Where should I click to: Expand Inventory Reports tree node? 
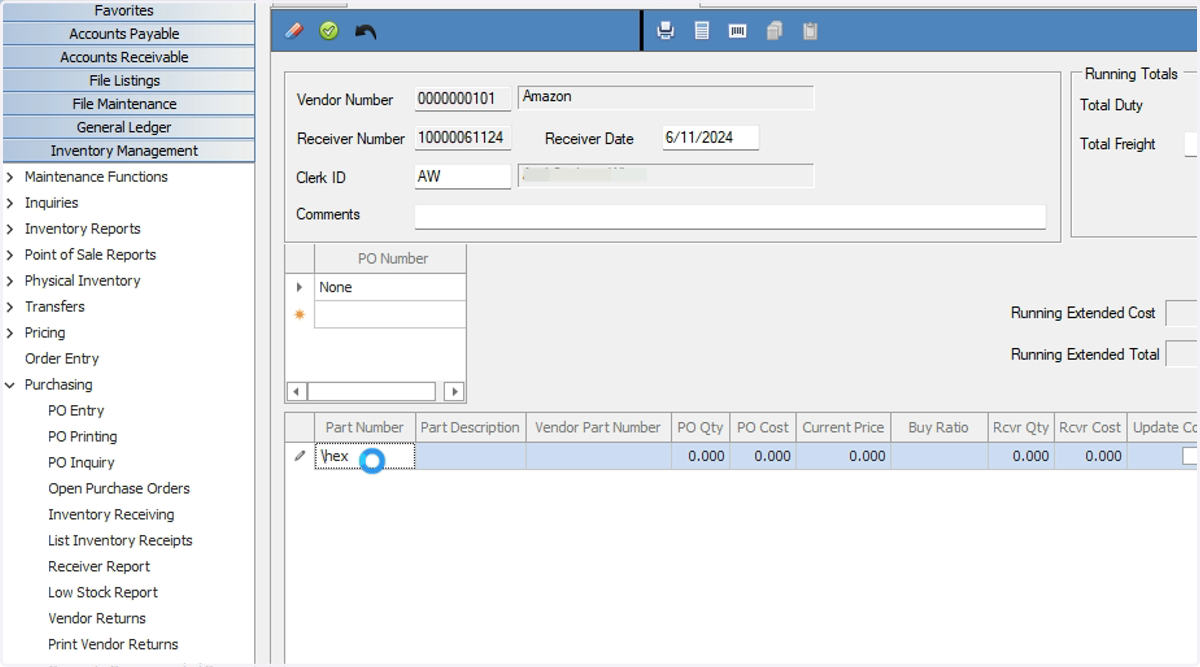click(10, 229)
